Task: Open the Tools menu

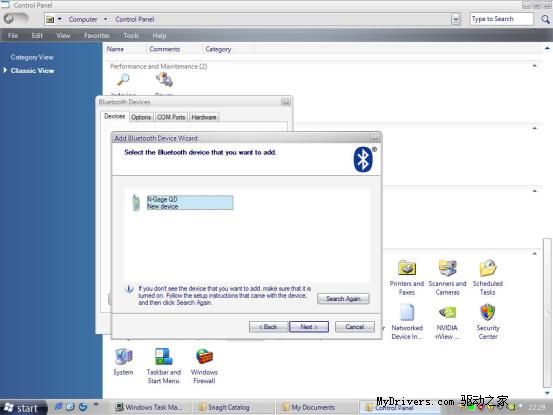Action: [131, 36]
